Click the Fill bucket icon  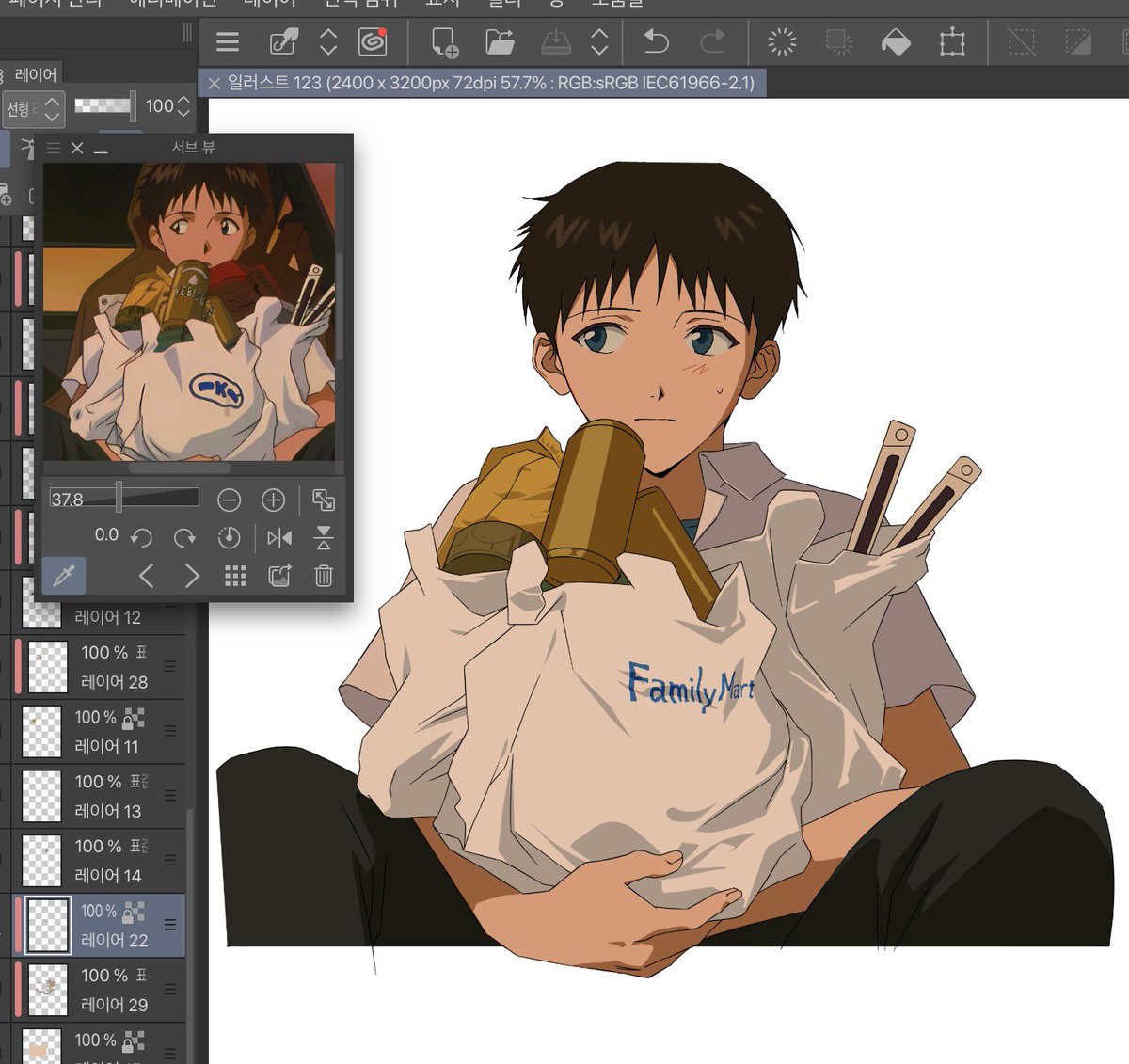point(896,41)
